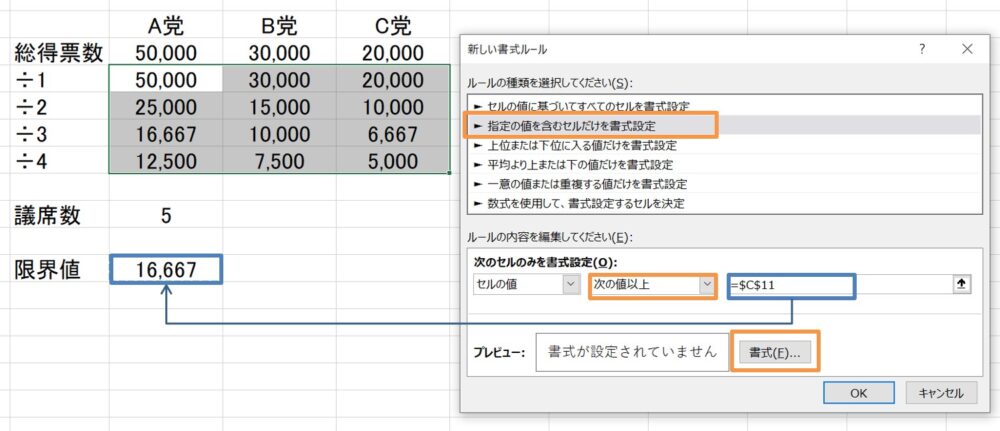Select rule type セルの値に基づいてすべてのセルを書式設定
Viewport: 1000px width, 431px height.
coord(724,105)
